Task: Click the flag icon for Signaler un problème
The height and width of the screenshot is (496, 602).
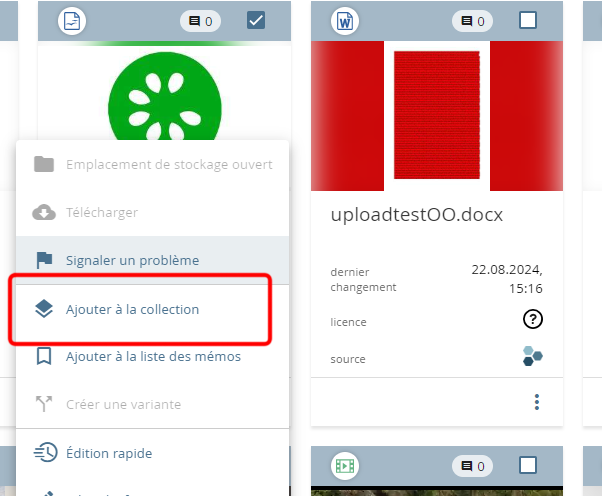Action: coord(44,260)
